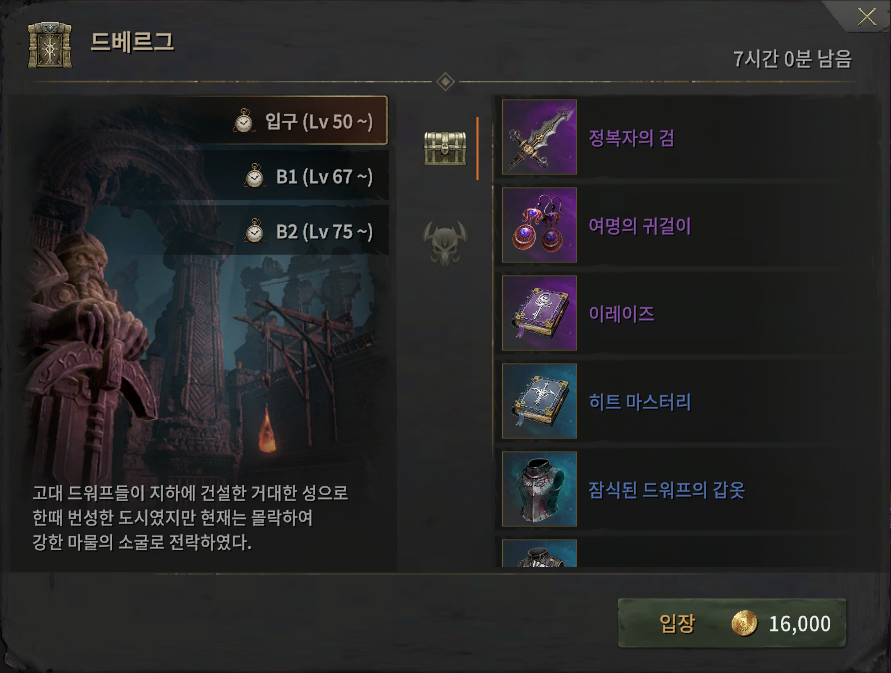
Task: Click the 이레이즈 purple skillbook icon
Action: pyautogui.click(x=539, y=313)
